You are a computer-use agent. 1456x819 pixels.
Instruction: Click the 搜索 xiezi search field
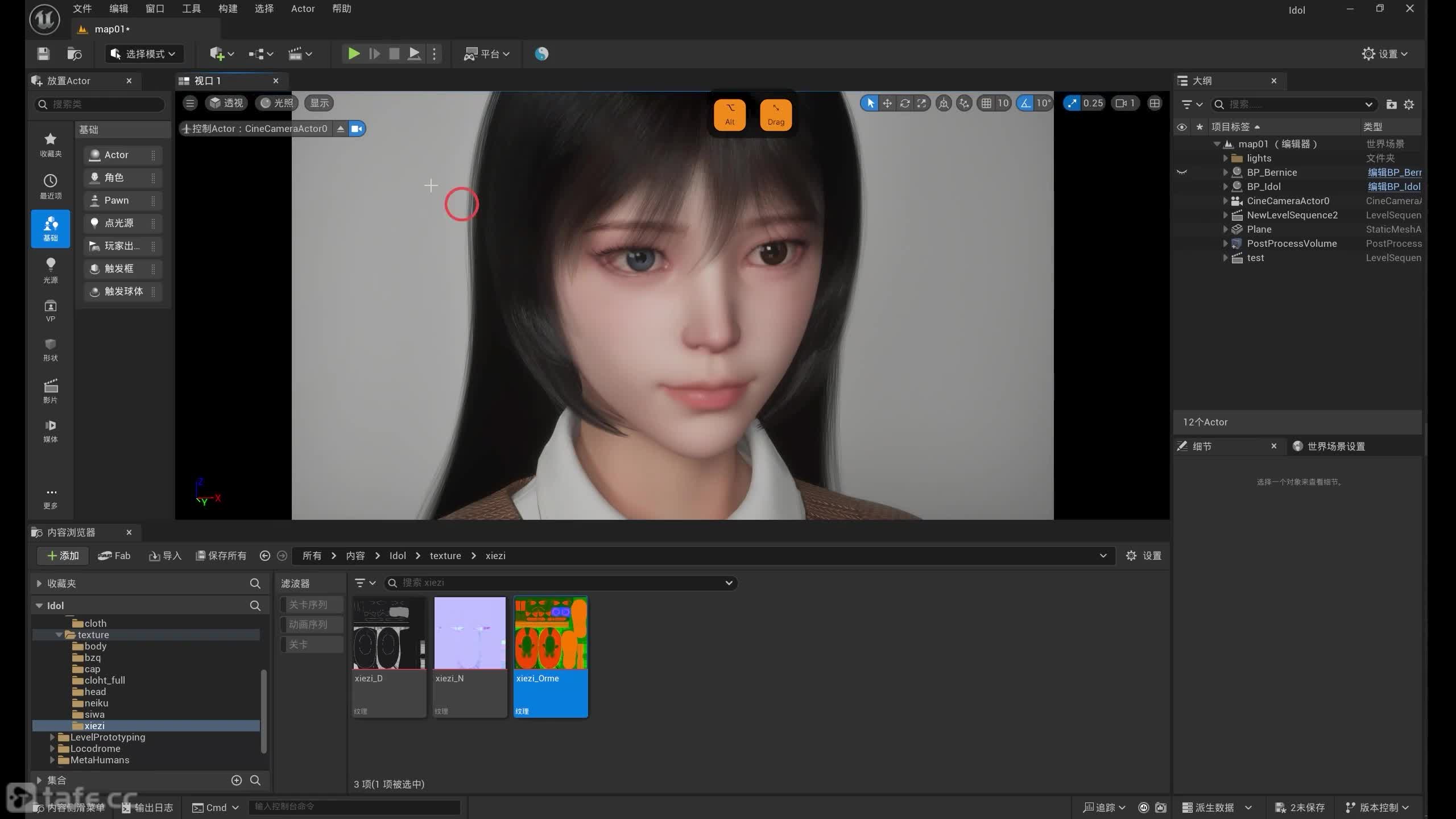[560, 583]
